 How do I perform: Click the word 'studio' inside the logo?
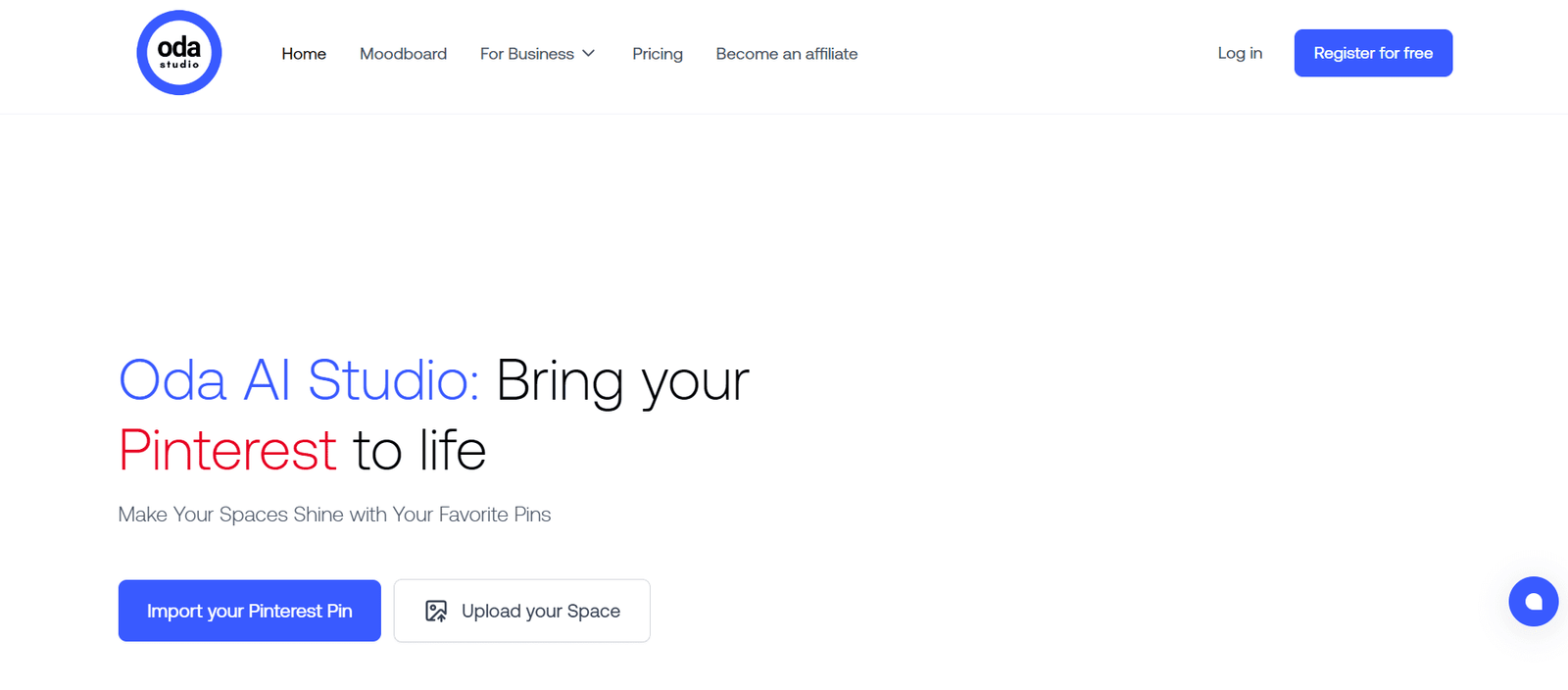(179, 65)
